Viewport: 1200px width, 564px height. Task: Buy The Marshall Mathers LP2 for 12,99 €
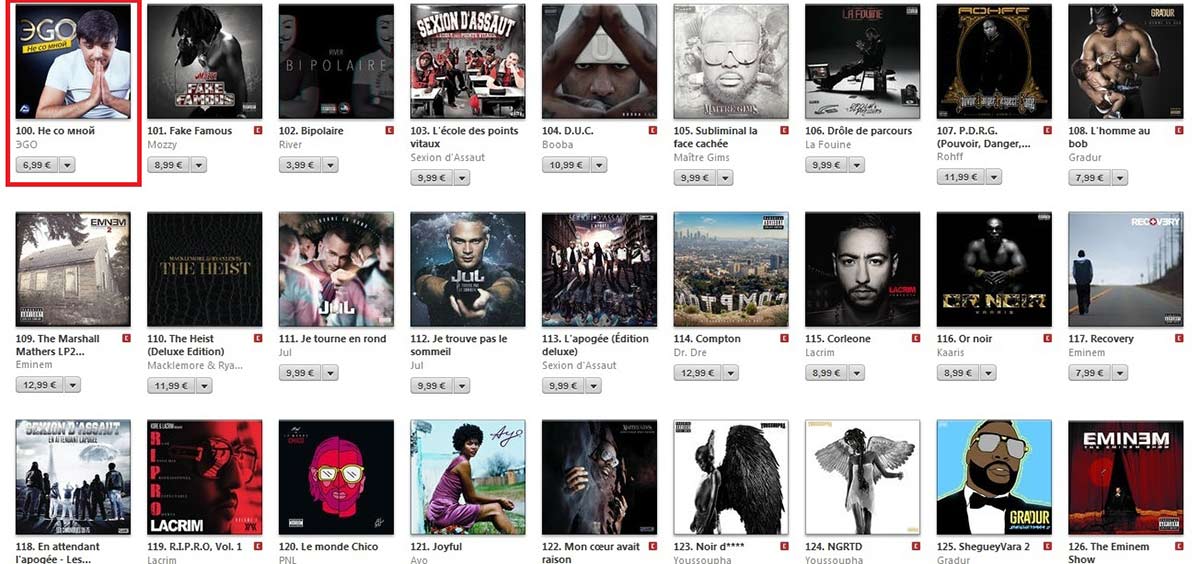(39, 385)
